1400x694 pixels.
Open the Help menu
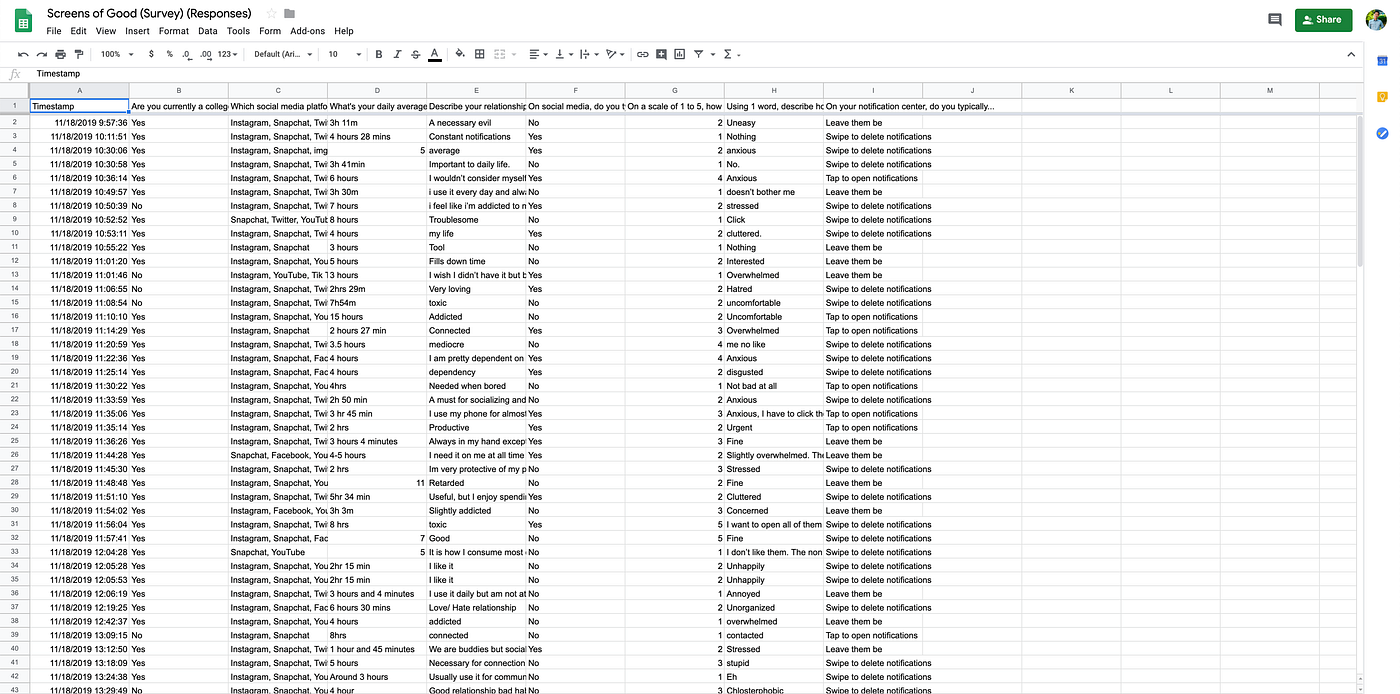(344, 31)
